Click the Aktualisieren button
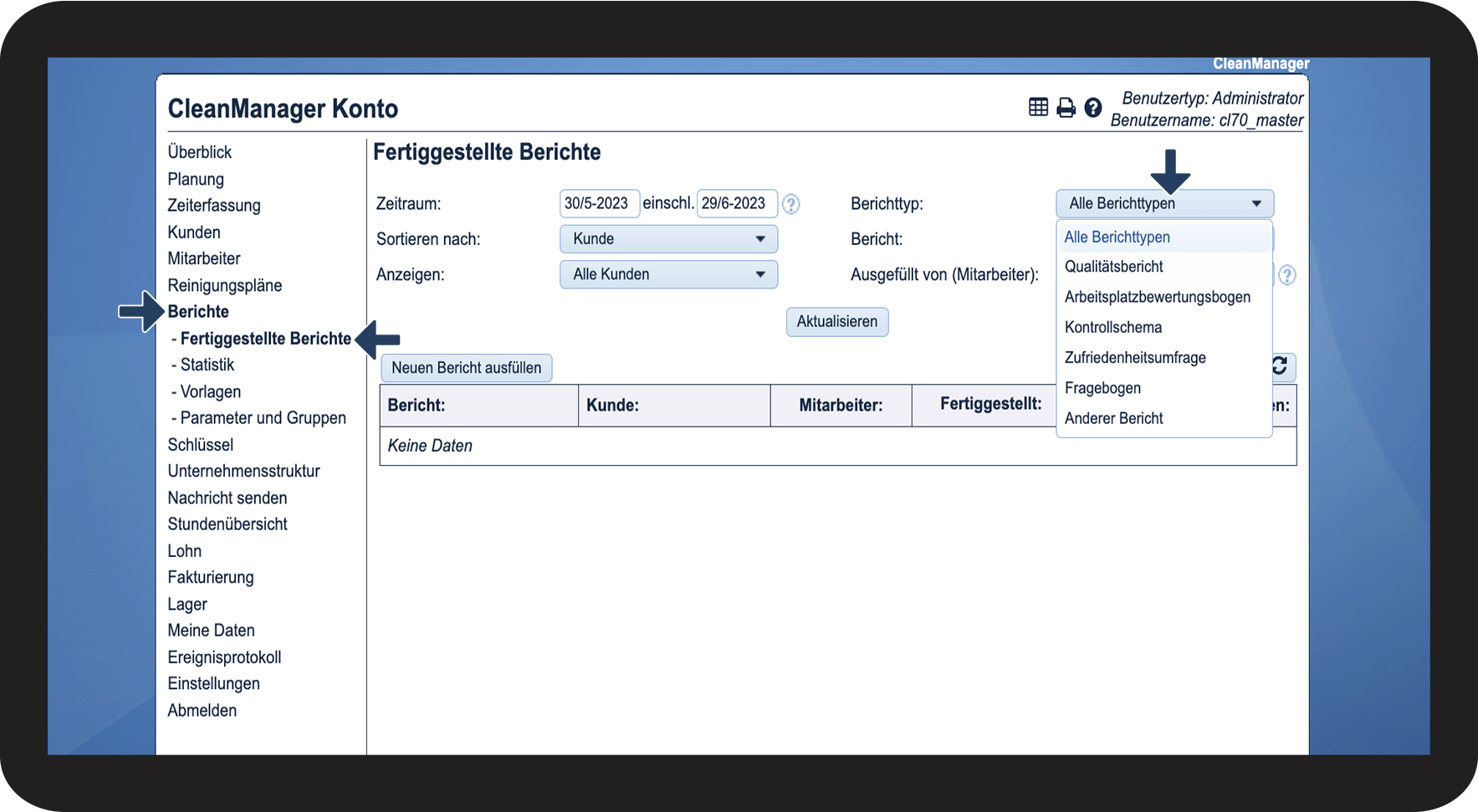This screenshot has height=812, width=1478. pos(837,322)
